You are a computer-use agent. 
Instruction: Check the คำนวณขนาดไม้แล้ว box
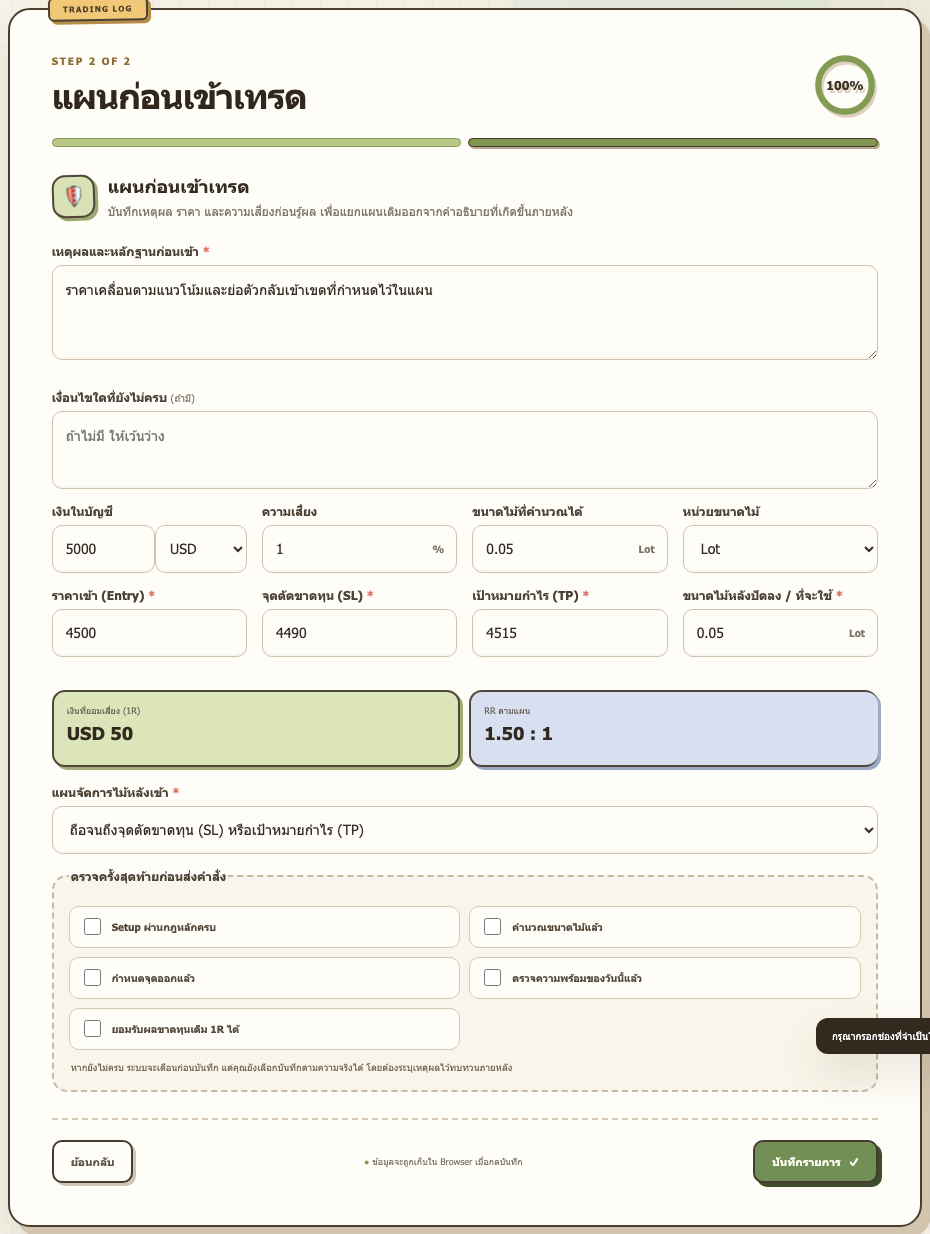[x=492, y=927]
